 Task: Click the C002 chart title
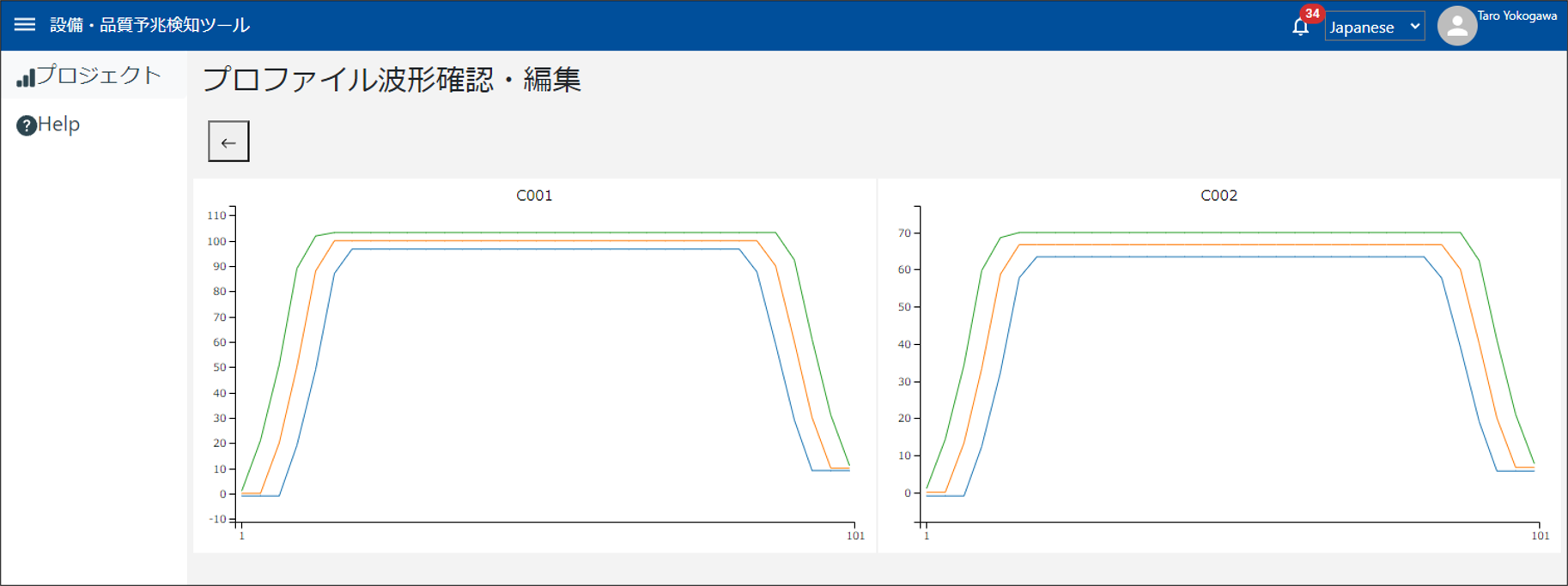click(1219, 196)
